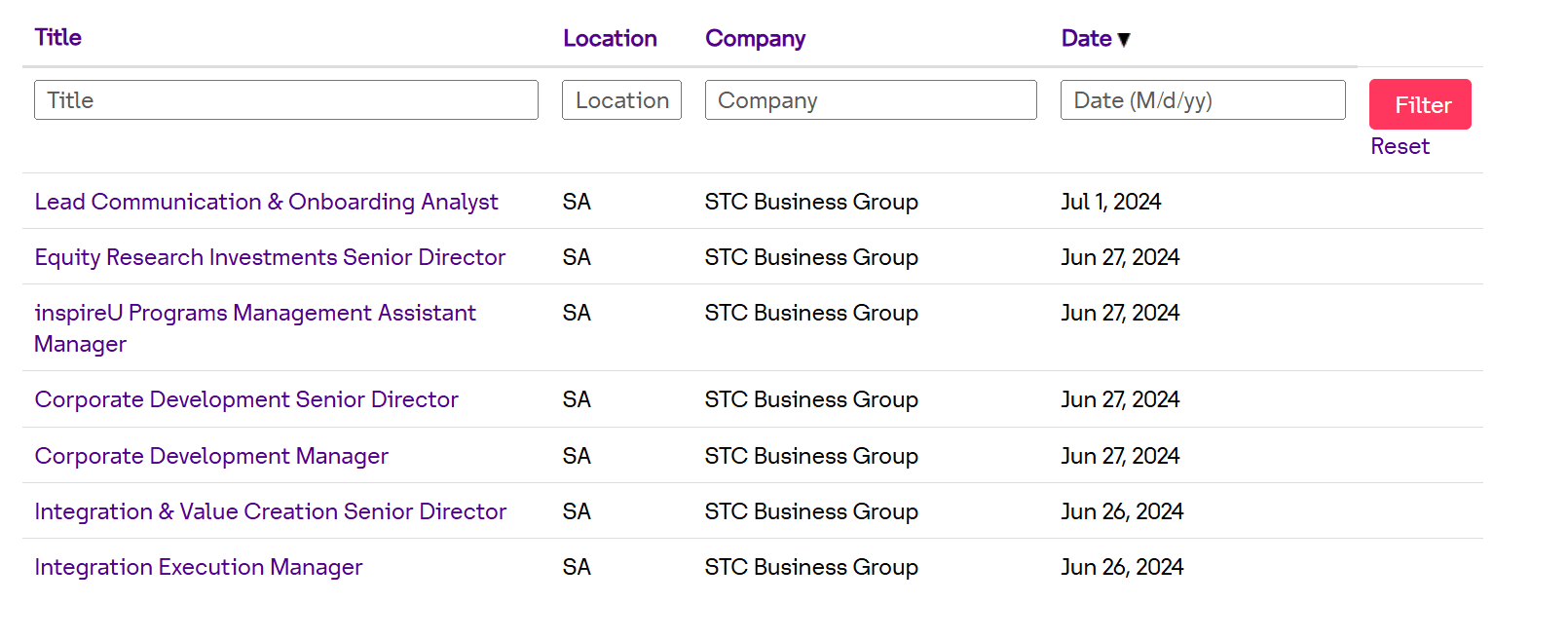Click the Title filter input field

click(286, 100)
